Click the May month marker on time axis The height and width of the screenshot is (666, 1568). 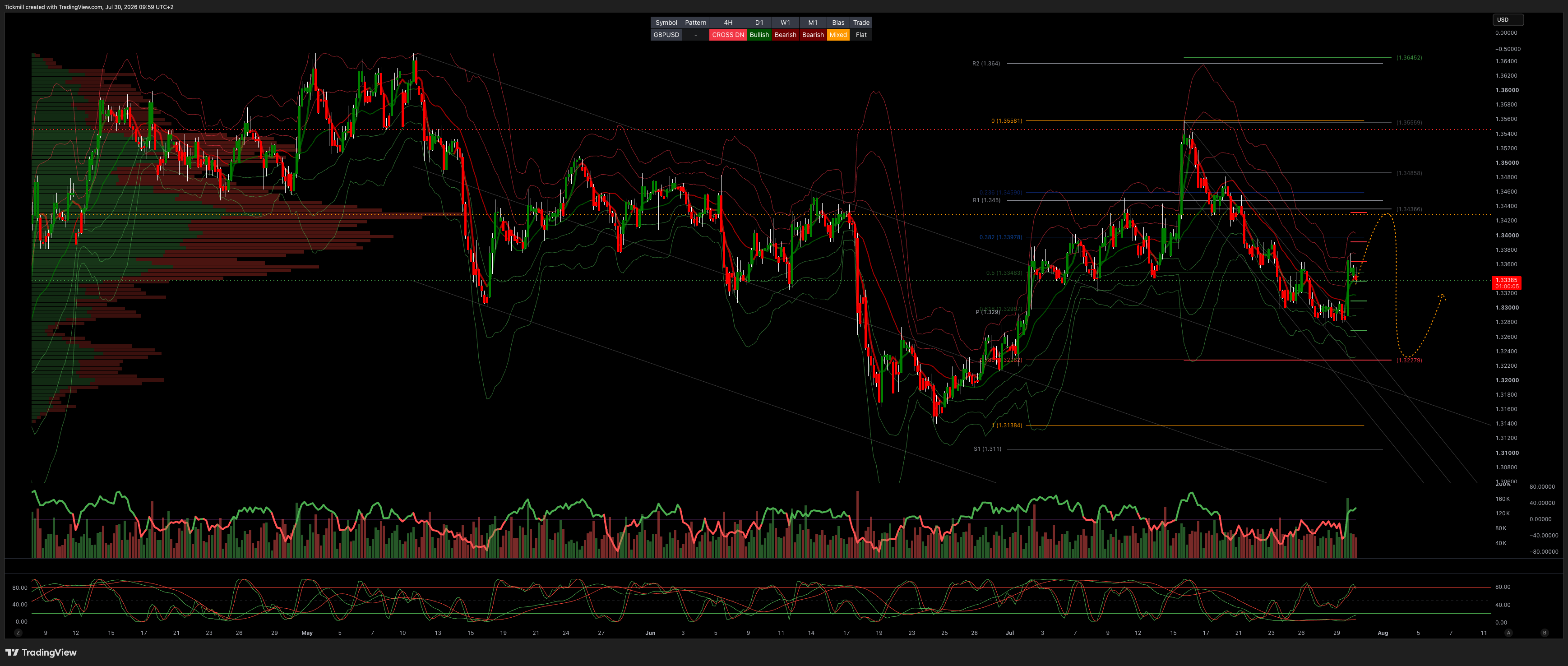pyautogui.click(x=307, y=633)
